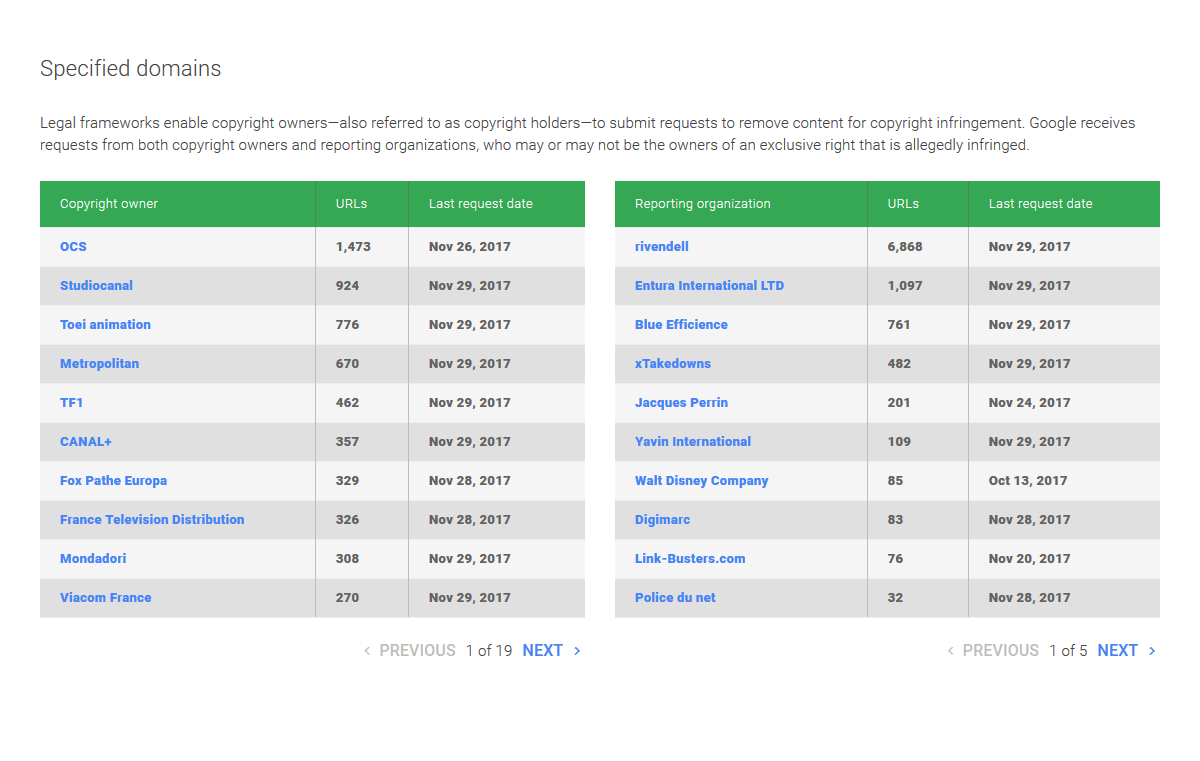The height and width of the screenshot is (761, 1200).
Task: View France Television Distribution details
Action: (x=152, y=519)
